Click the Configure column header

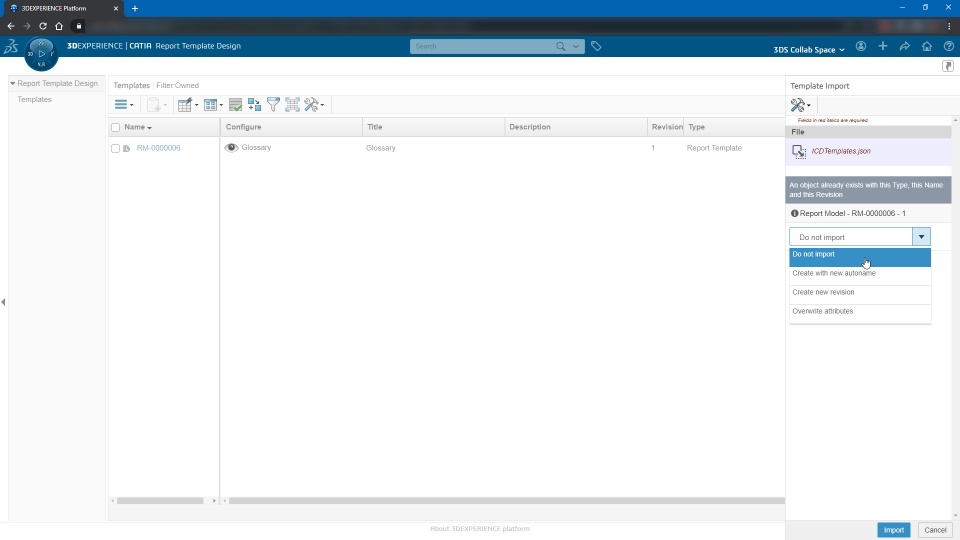click(x=291, y=127)
